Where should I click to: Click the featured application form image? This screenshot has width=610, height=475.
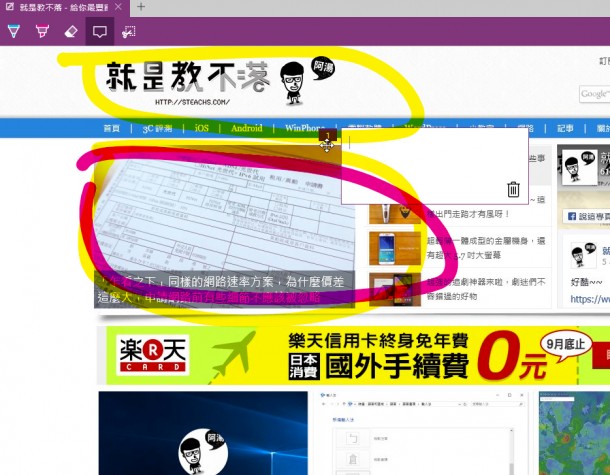[224, 208]
